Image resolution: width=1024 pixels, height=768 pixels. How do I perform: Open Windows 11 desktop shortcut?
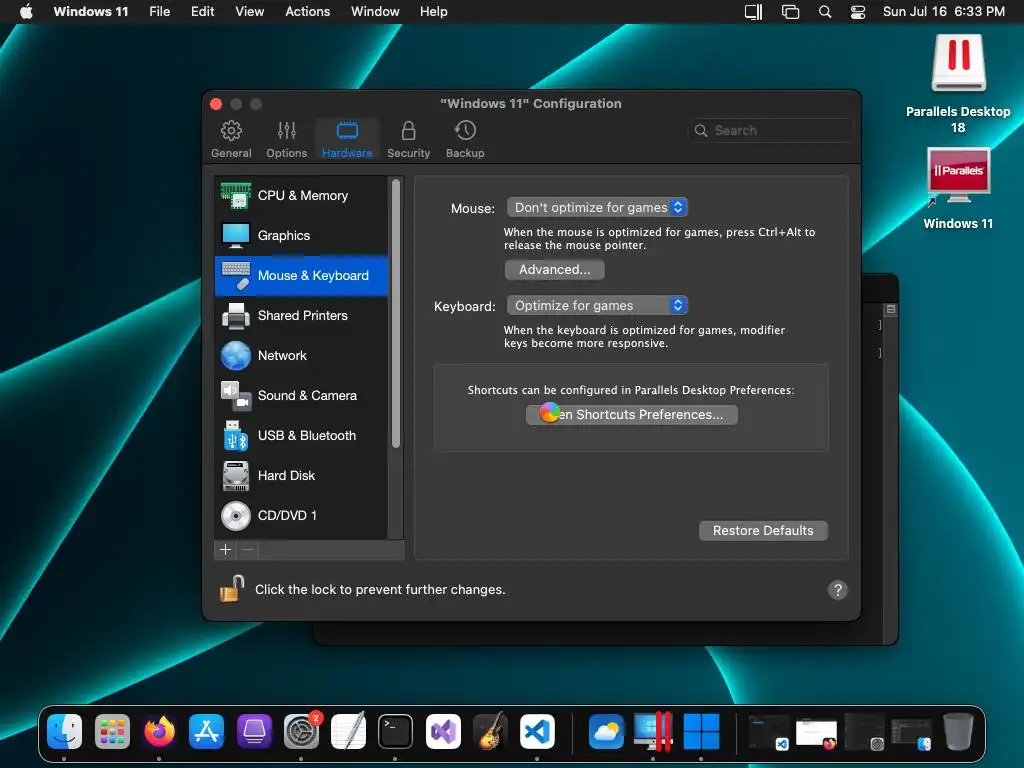[958, 189]
